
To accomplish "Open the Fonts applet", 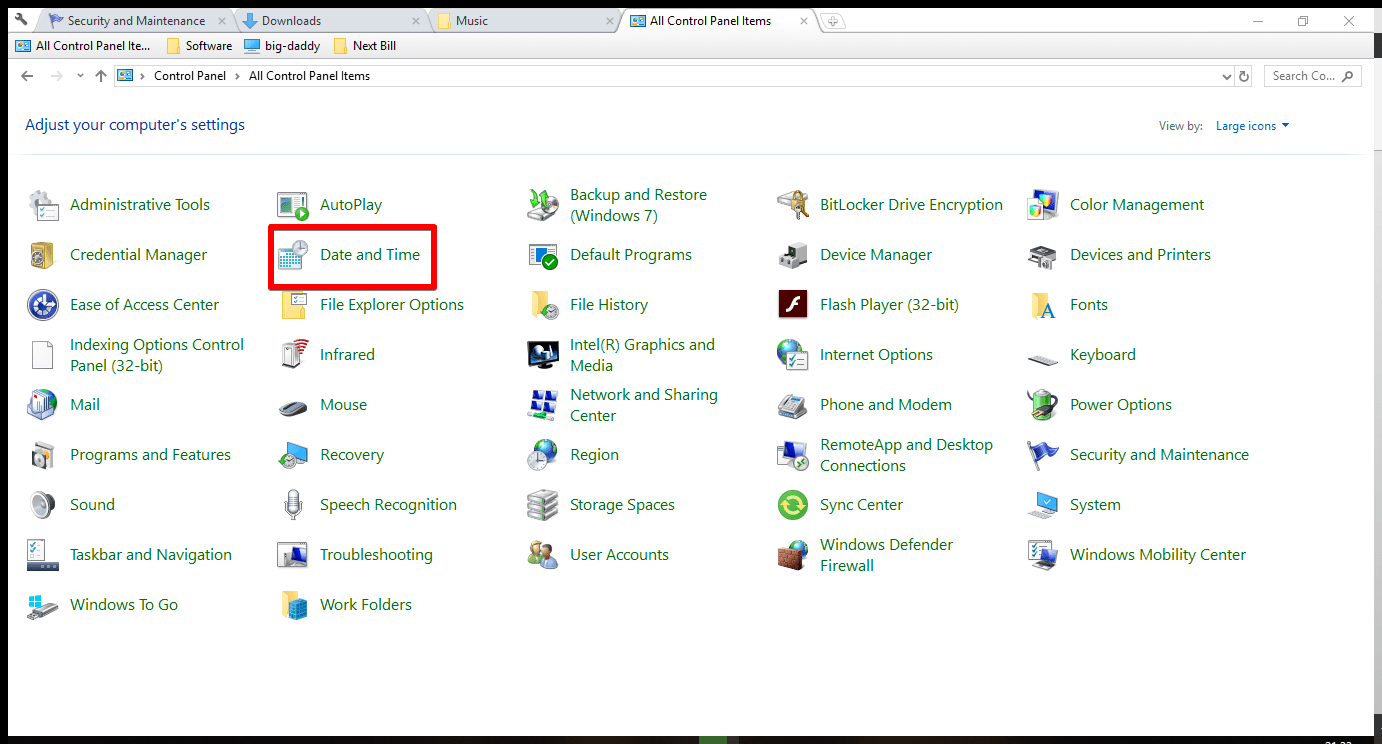I will click(1089, 305).
